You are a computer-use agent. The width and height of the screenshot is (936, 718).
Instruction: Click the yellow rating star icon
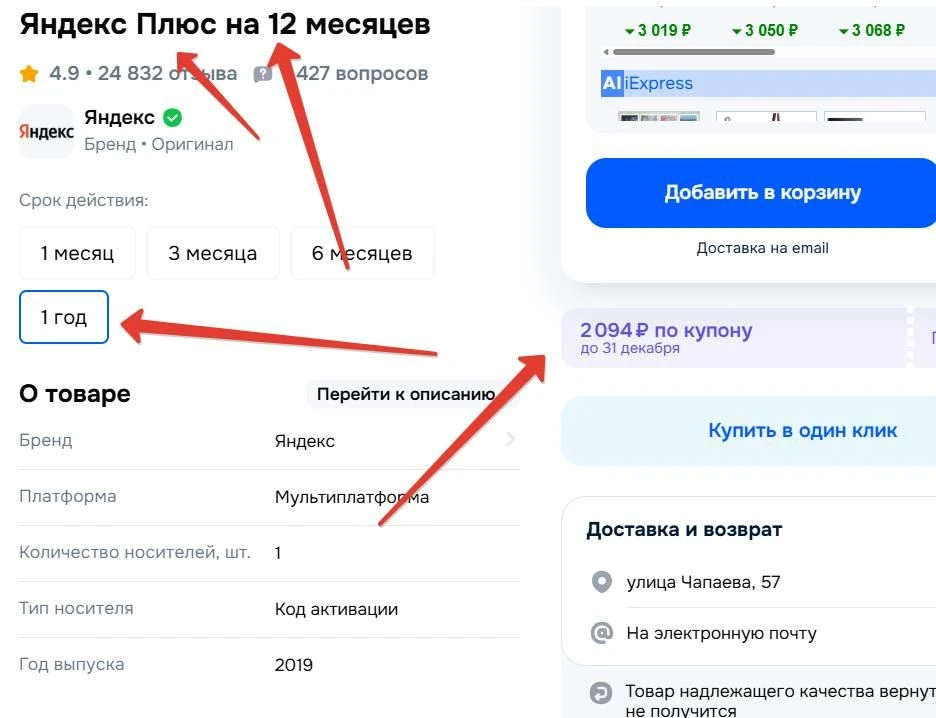click(x=29, y=74)
